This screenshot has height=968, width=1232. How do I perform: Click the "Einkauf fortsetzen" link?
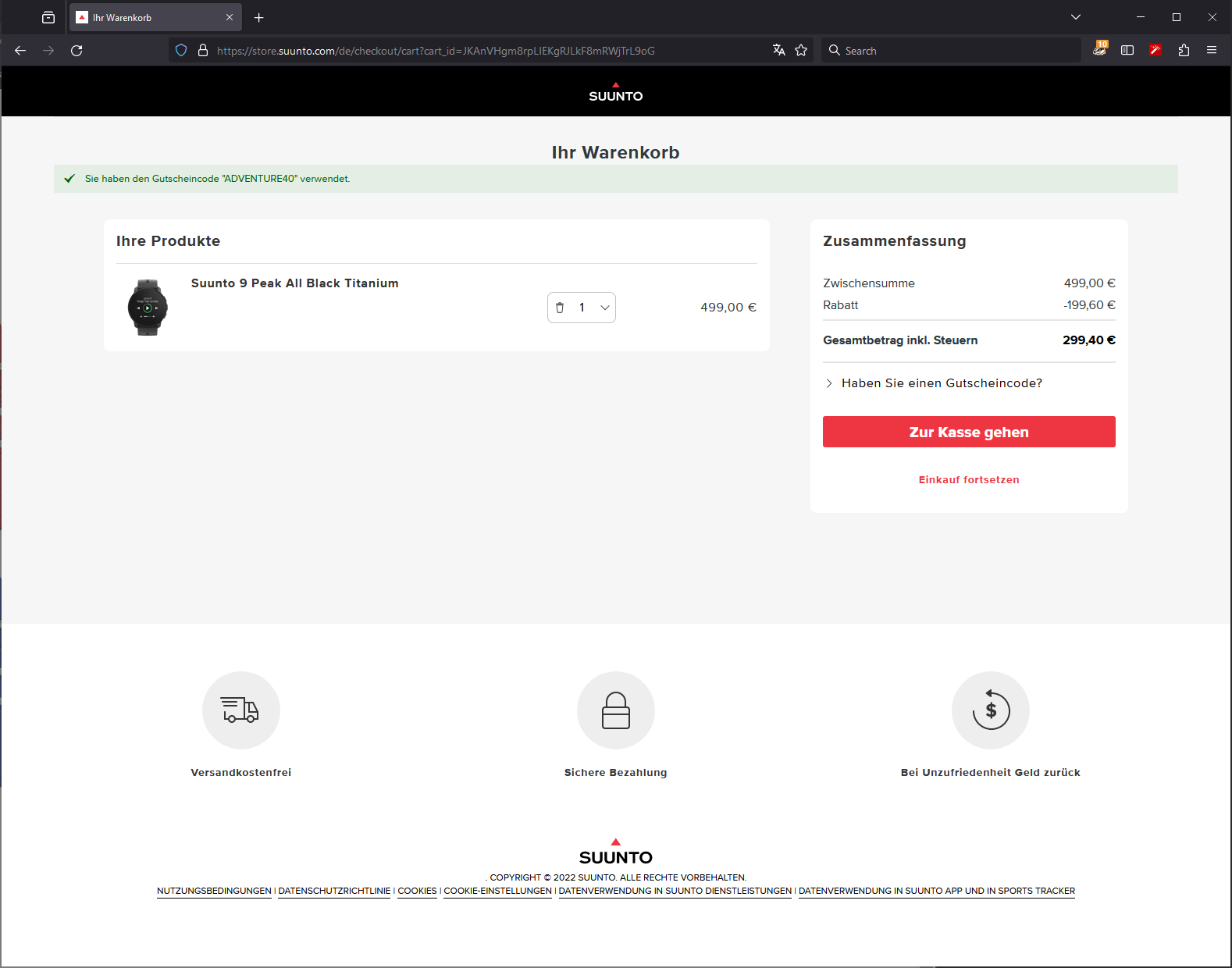(x=968, y=480)
